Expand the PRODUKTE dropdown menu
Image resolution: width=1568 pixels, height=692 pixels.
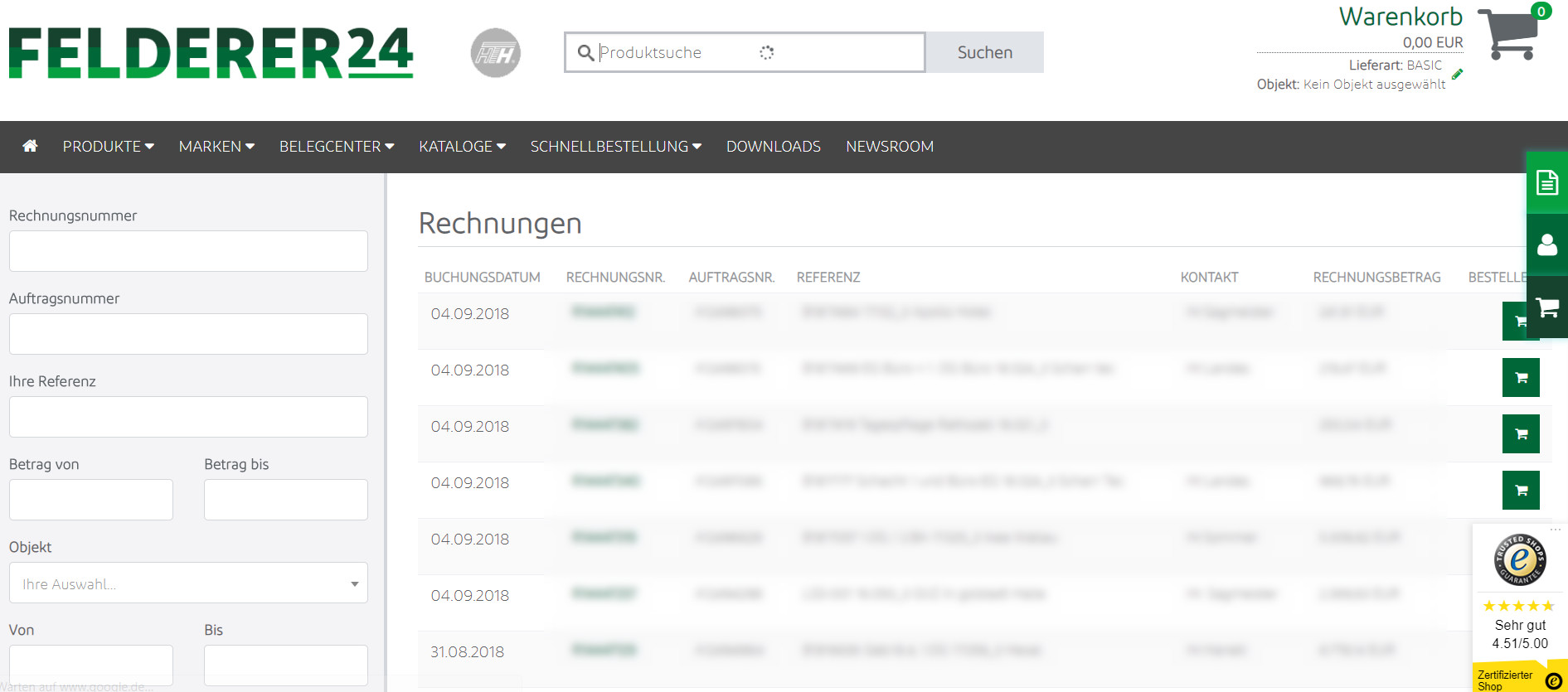coord(108,147)
